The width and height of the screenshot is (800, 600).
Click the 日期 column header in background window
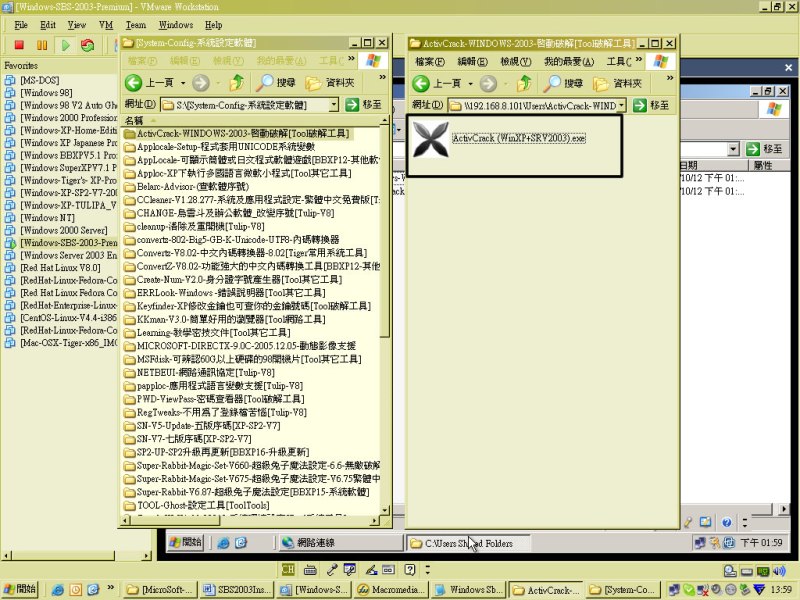713,165
